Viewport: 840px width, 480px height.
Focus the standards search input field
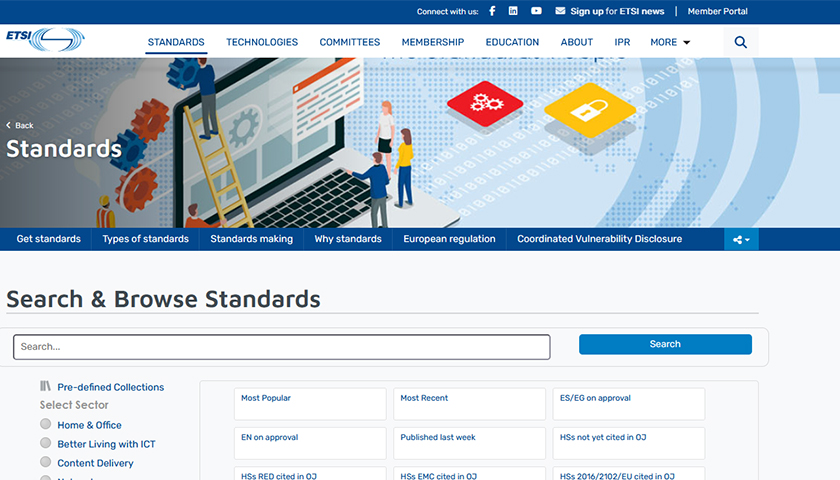click(x=281, y=347)
